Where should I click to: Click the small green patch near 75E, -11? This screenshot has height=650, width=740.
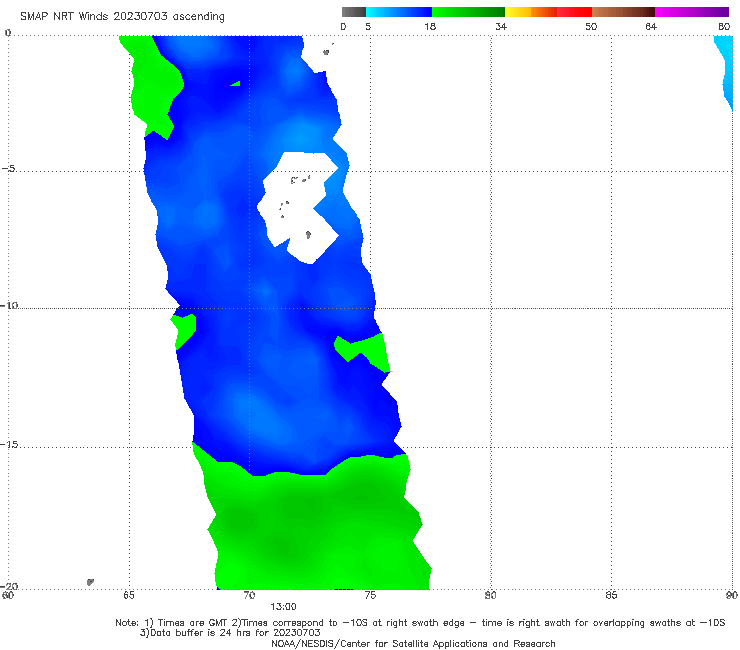tap(362, 352)
